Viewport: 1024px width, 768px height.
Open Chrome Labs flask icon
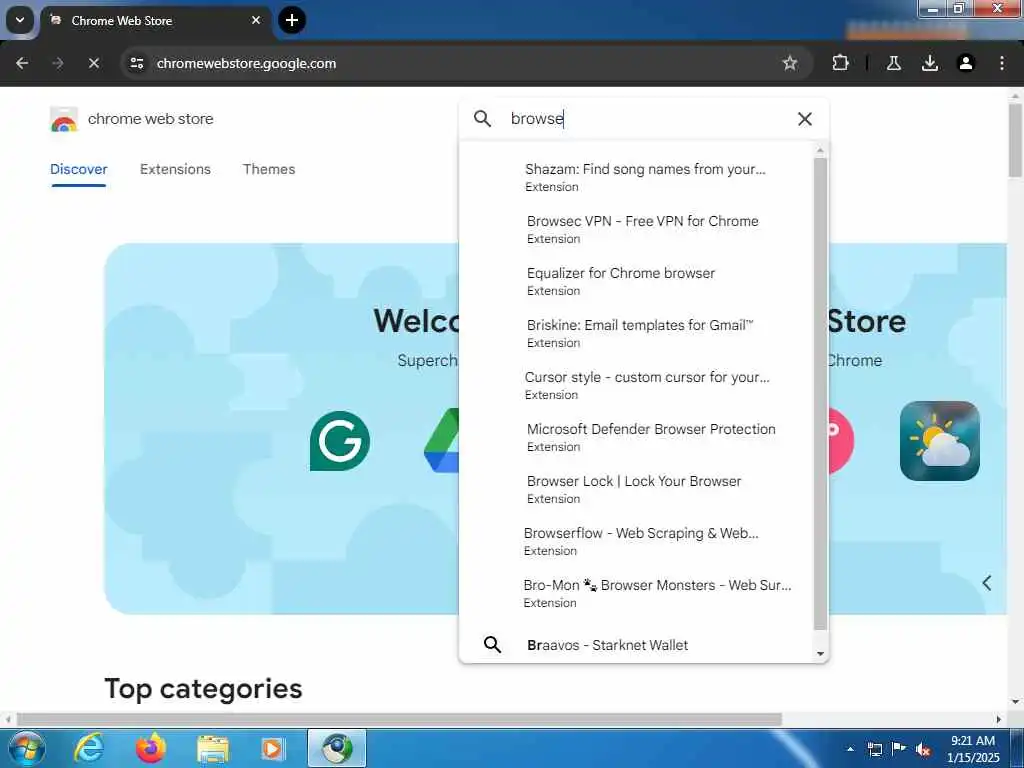pyautogui.click(x=894, y=63)
